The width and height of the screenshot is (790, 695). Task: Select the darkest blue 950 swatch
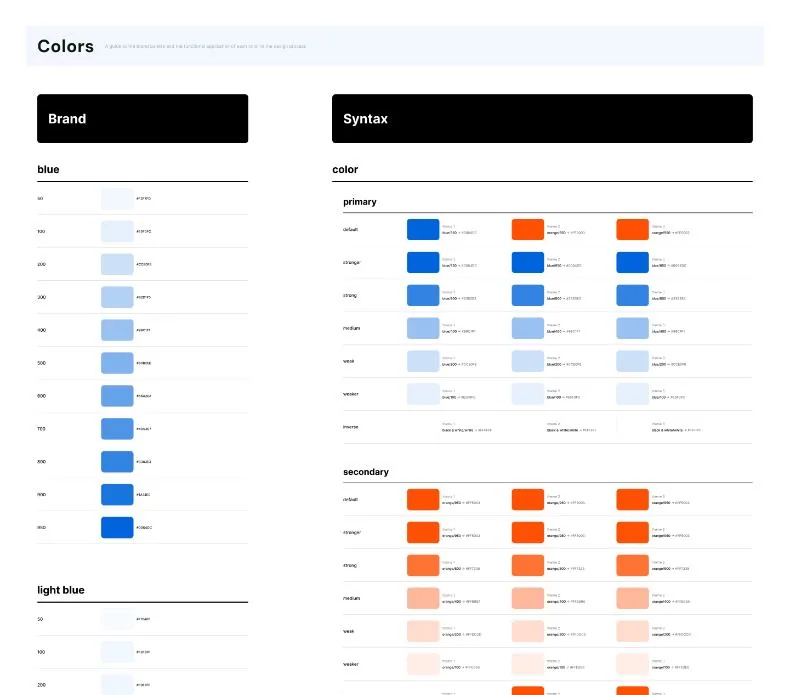point(117,528)
